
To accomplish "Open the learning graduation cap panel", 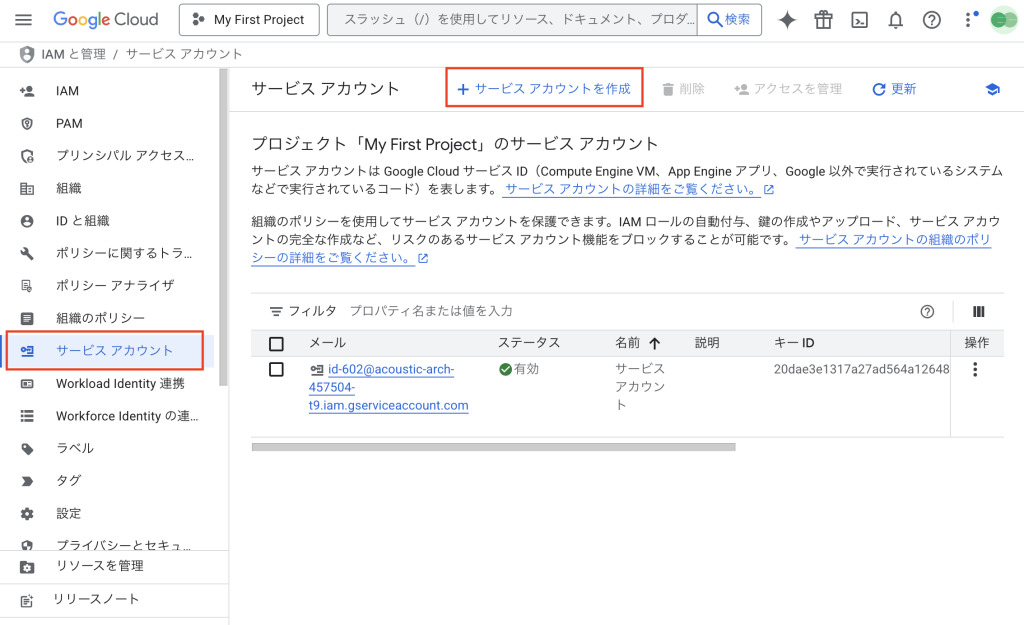I will 993,89.
